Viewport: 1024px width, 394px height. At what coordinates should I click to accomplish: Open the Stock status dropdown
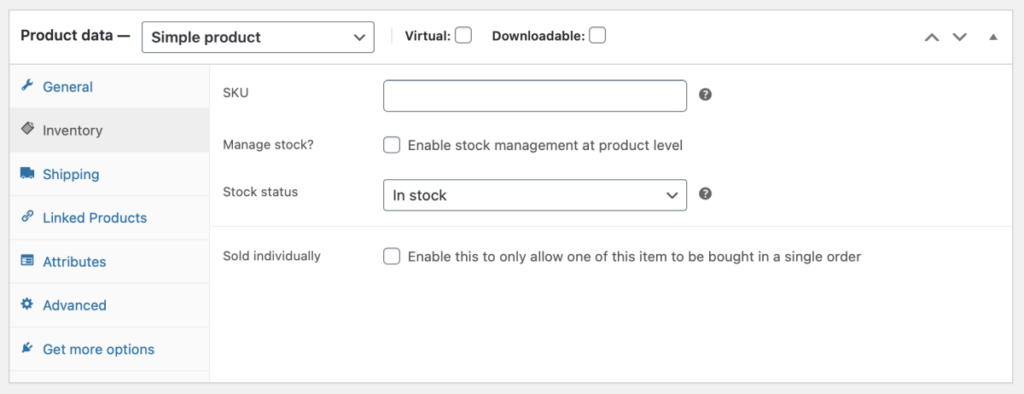point(535,195)
